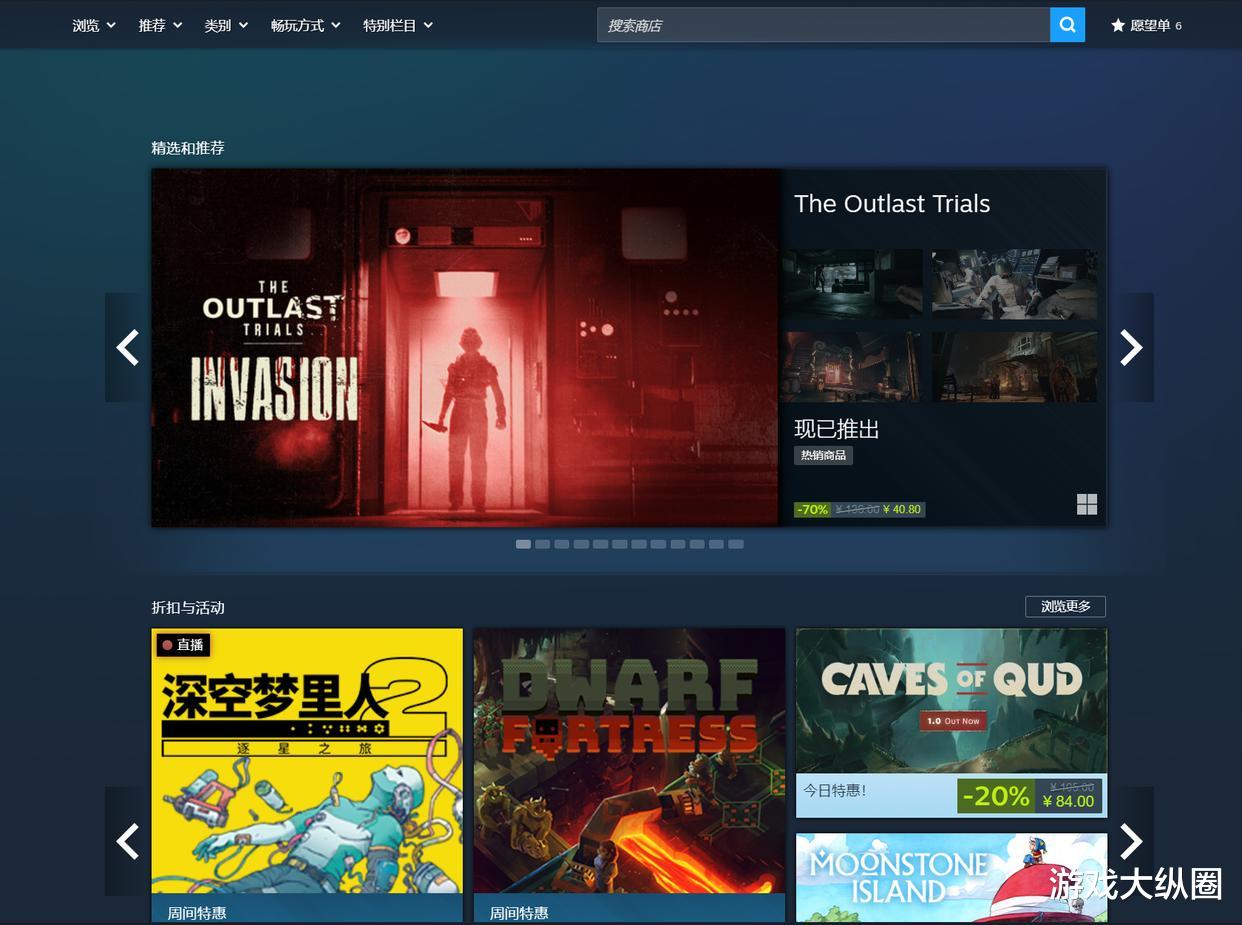Screen dimensions: 1242x925
Task: Go to previous featured game arrow
Action: (x=128, y=347)
